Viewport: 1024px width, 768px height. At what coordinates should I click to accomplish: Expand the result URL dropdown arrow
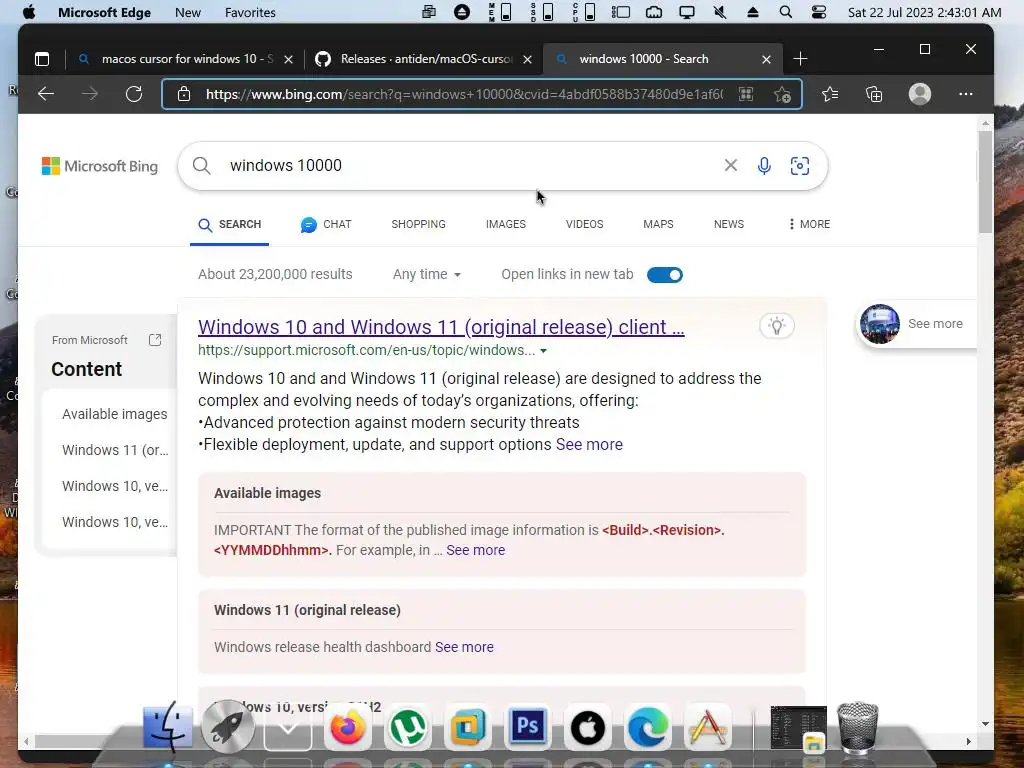tap(543, 351)
